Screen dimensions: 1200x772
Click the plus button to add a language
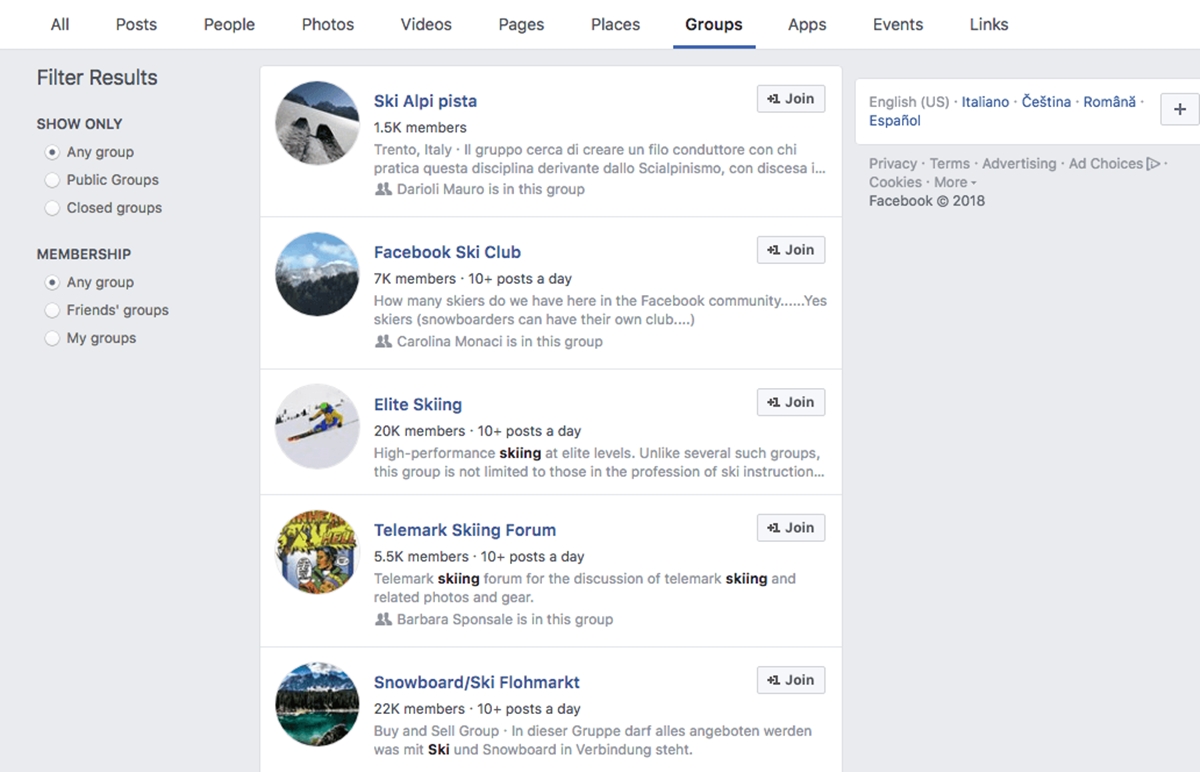[x=1180, y=109]
